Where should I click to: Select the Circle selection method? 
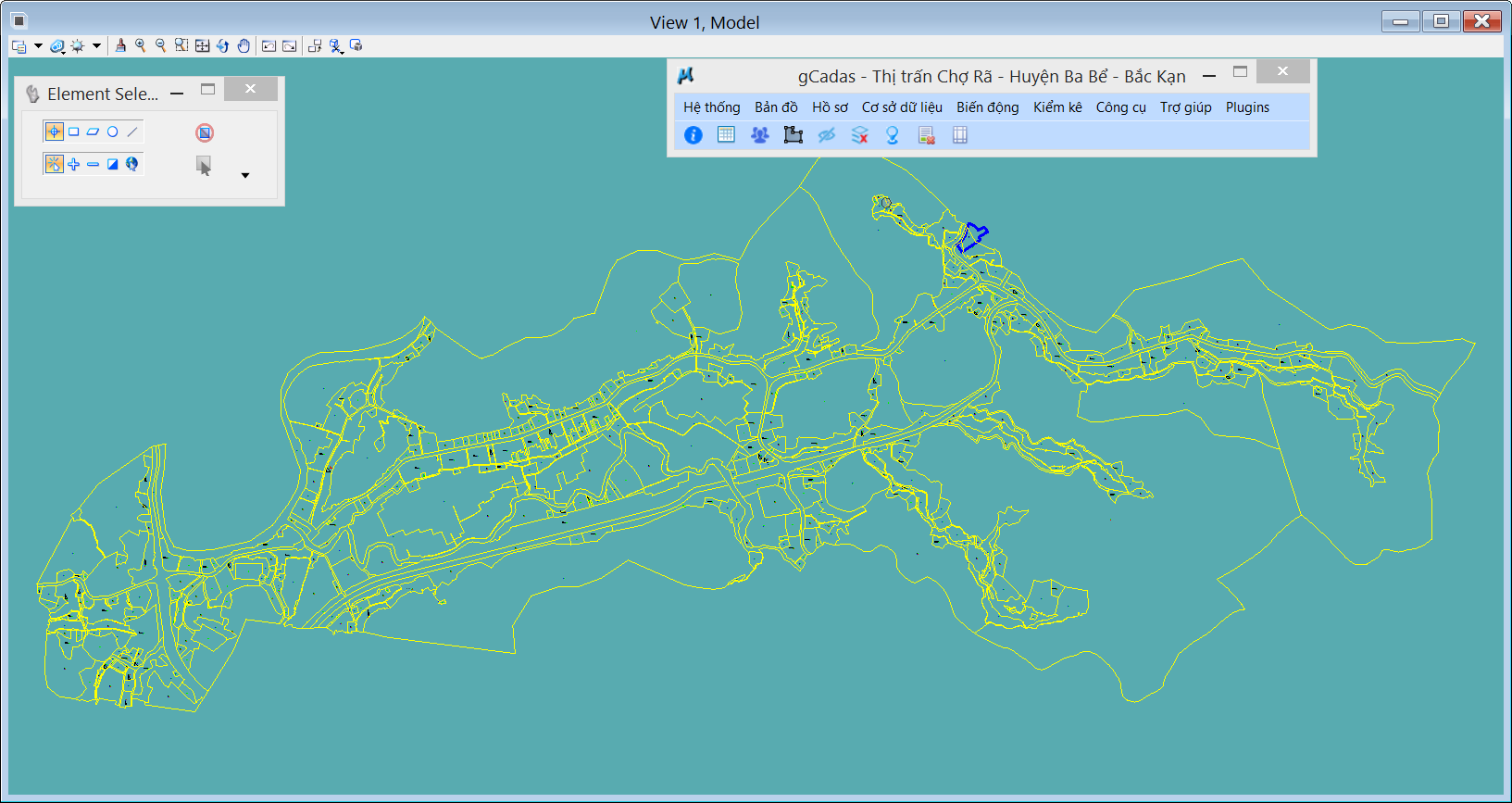click(x=113, y=132)
